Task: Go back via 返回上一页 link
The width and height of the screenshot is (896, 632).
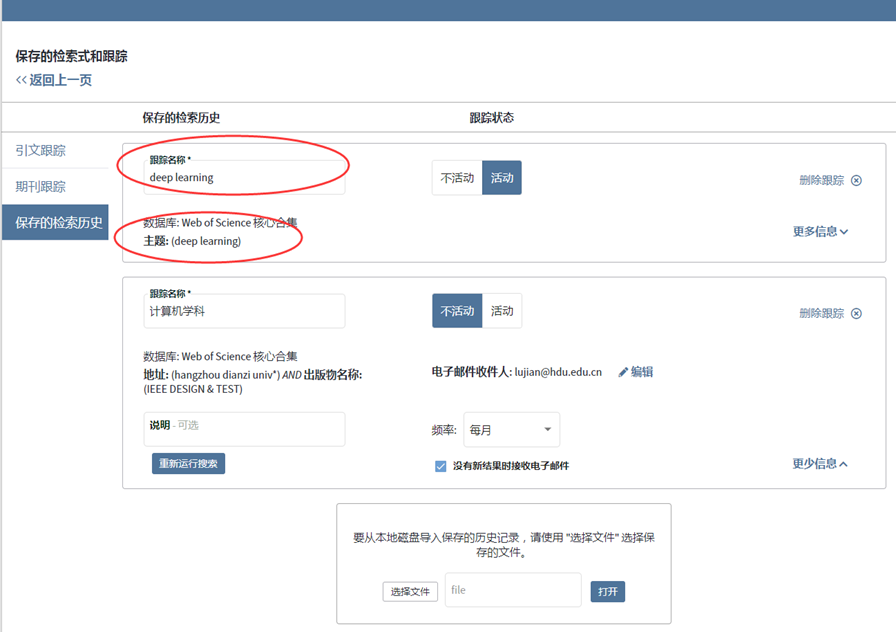Action: point(54,80)
